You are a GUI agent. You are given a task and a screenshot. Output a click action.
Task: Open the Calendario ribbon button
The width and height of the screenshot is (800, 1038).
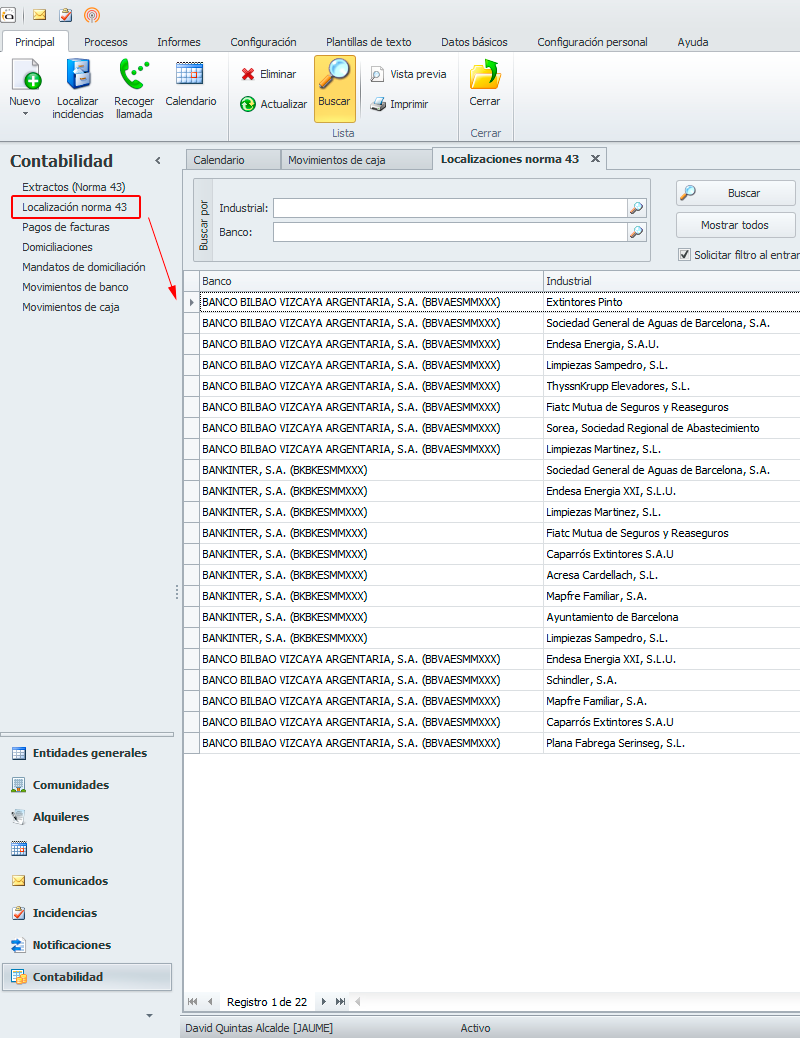coord(191,83)
